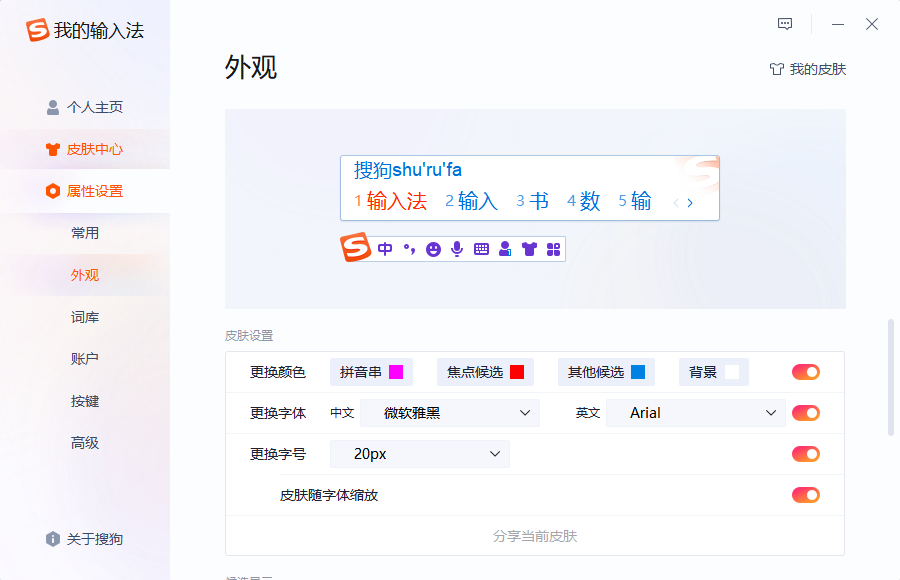
Task: Switch to the 词库 settings tab
Action: pyautogui.click(x=85, y=317)
